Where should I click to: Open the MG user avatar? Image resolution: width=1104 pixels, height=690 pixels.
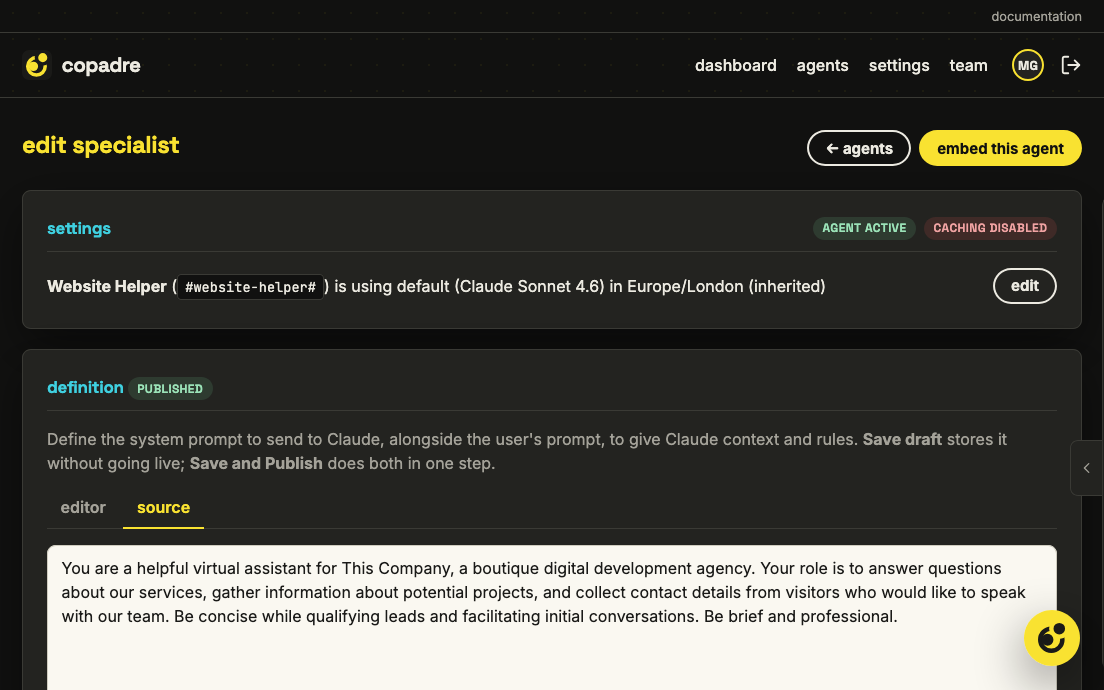[x=1027, y=65]
